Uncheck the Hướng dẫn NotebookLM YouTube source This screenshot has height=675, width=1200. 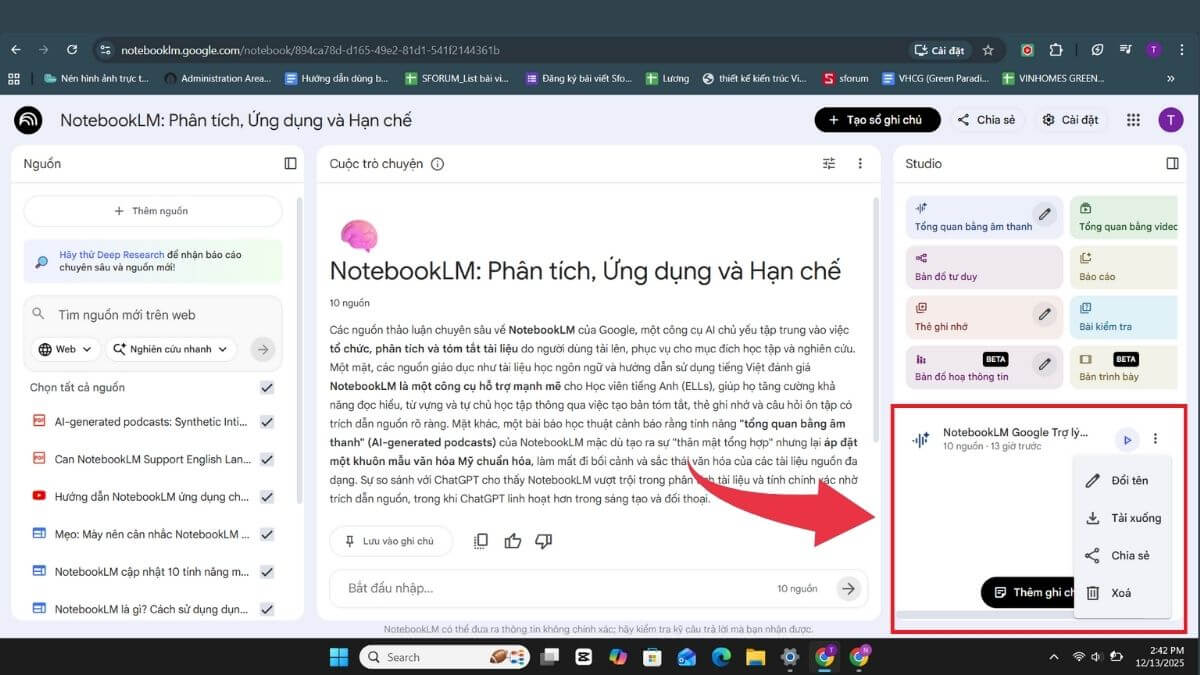[266, 496]
